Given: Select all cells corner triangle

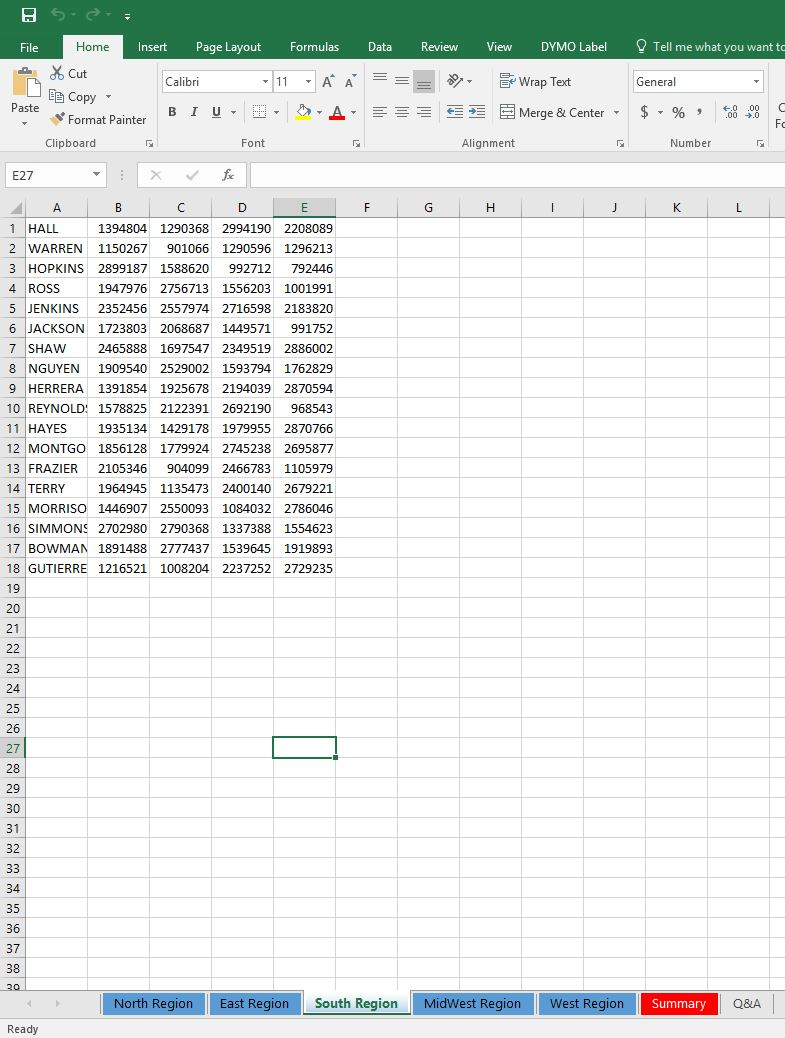Looking at the screenshot, I should click(x=15, y=208).
